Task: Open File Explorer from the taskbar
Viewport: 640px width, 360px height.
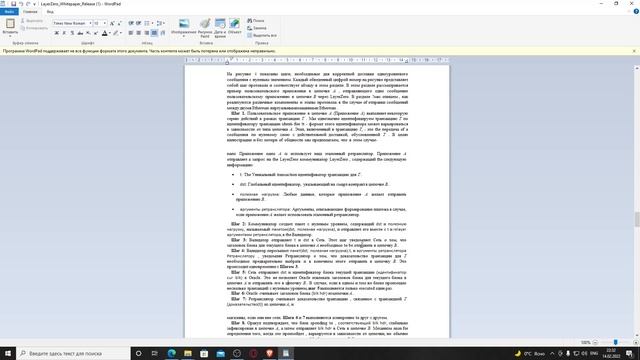Action: [x=188, y=353]
